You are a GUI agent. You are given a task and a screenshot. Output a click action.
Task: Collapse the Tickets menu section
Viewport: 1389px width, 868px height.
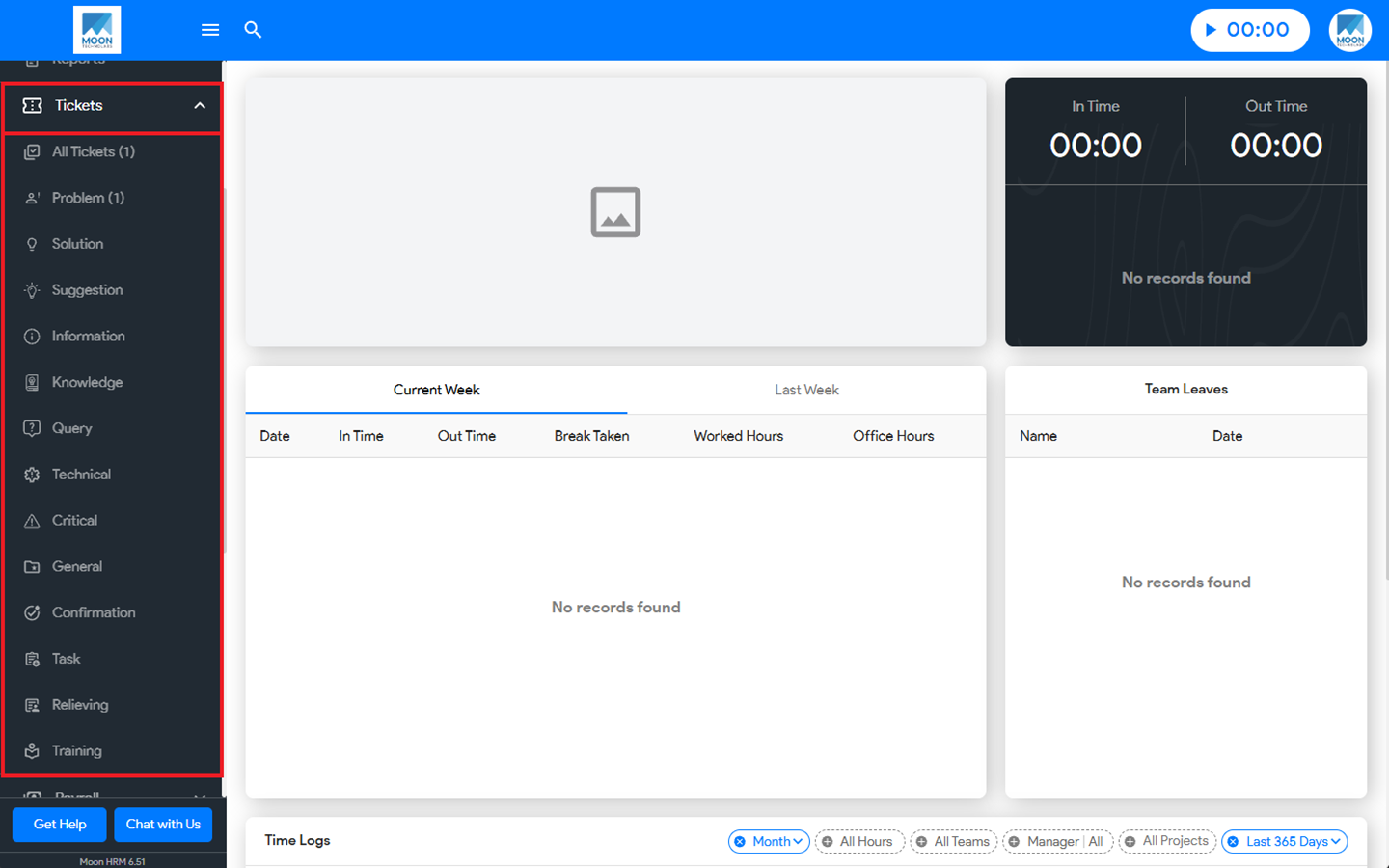199,106
